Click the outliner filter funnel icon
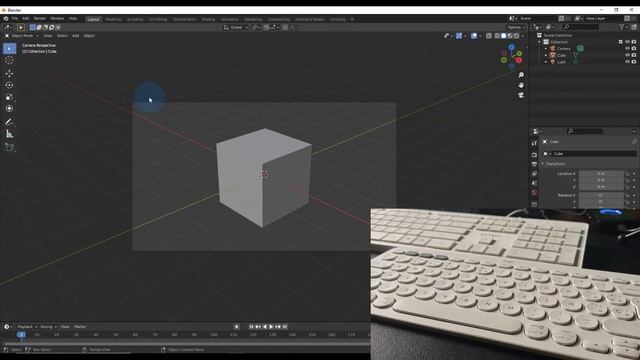 [621, 27]
